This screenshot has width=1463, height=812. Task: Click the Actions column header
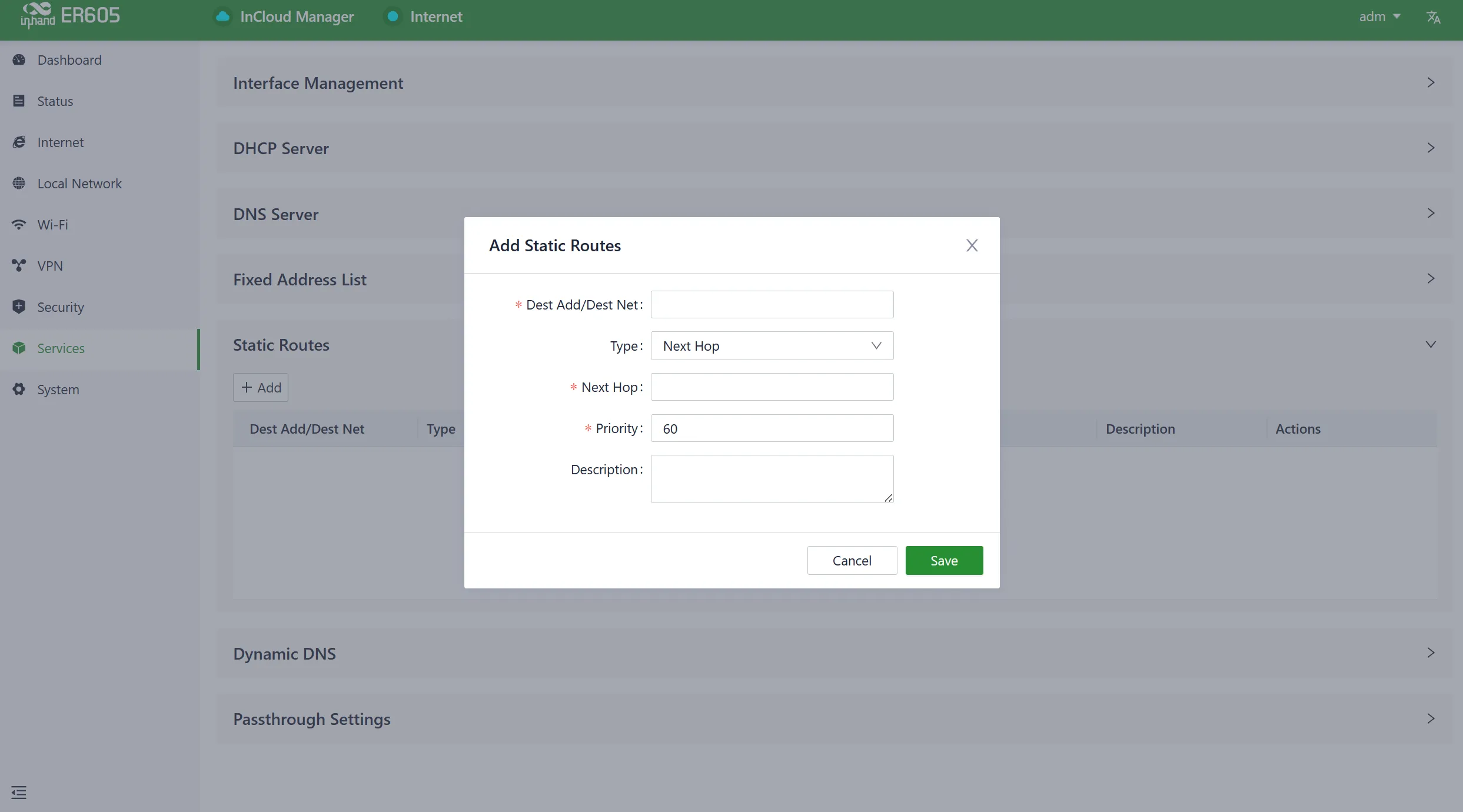1298,429
